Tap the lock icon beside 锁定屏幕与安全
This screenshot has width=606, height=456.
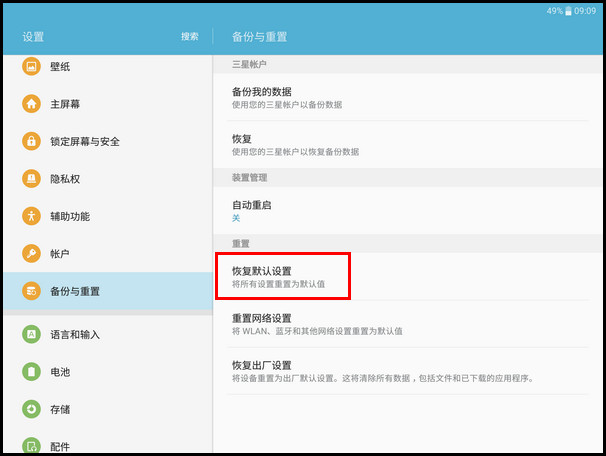(x=31, y=141)
